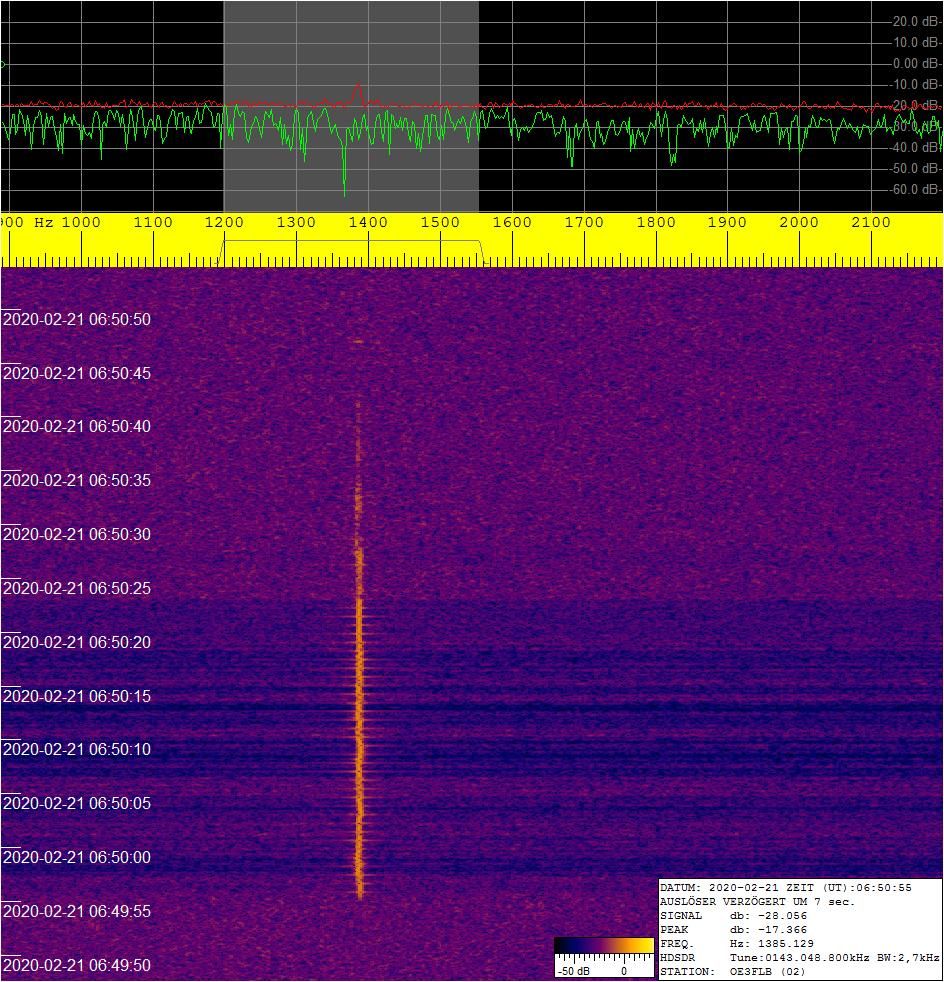Viewport: 944px width, 982px height.
Task: Click the 20.0 dB amplitude label
Action: [x=916, y=21]
